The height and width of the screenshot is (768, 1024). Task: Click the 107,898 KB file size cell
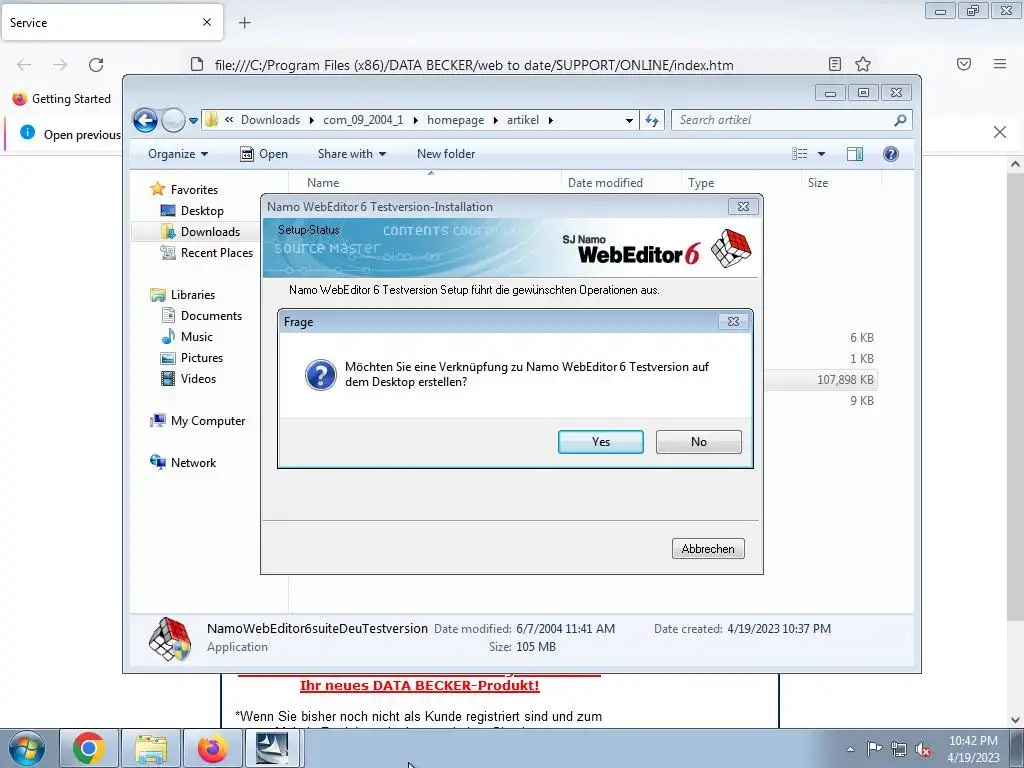[x=845, y=379]
